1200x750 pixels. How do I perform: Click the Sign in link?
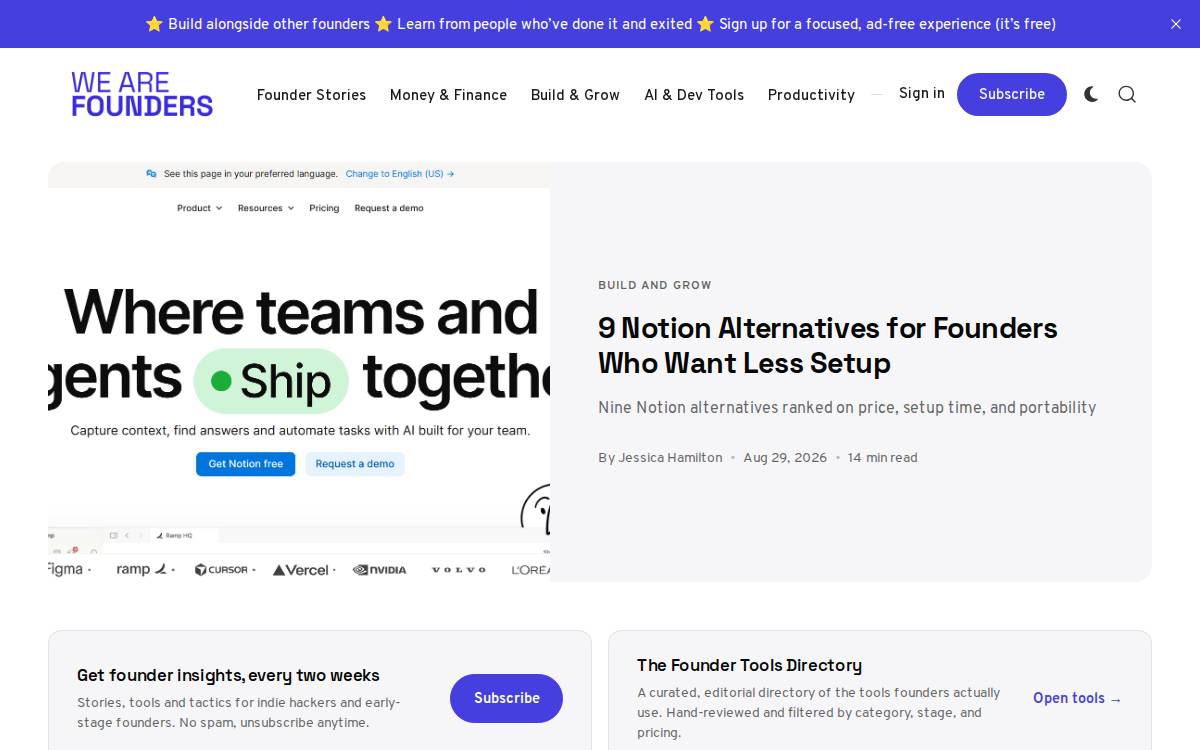[x=922, y=93]
